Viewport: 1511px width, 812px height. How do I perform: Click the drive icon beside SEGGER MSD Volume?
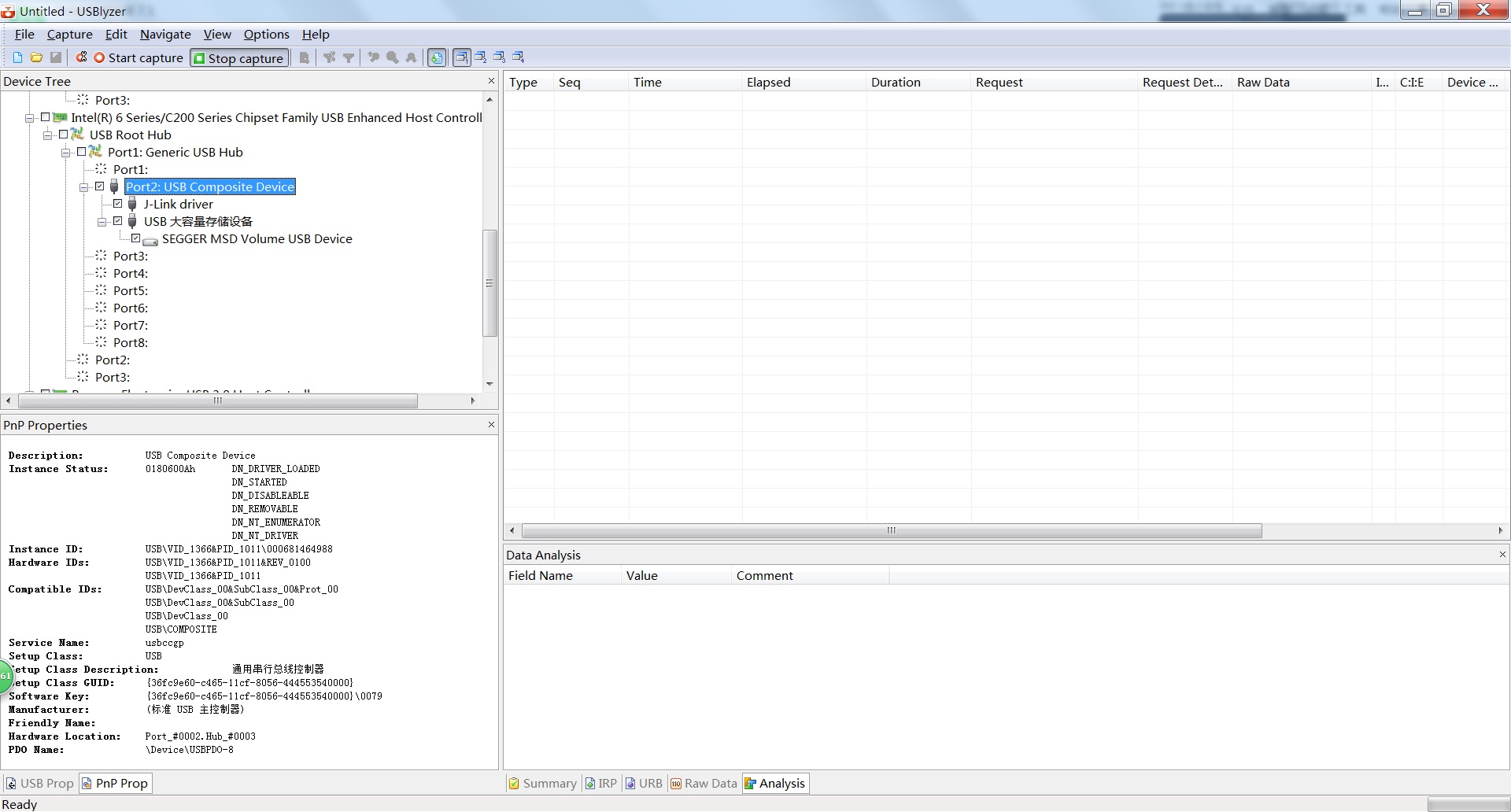pyautogui.click(x=150, y=240)
